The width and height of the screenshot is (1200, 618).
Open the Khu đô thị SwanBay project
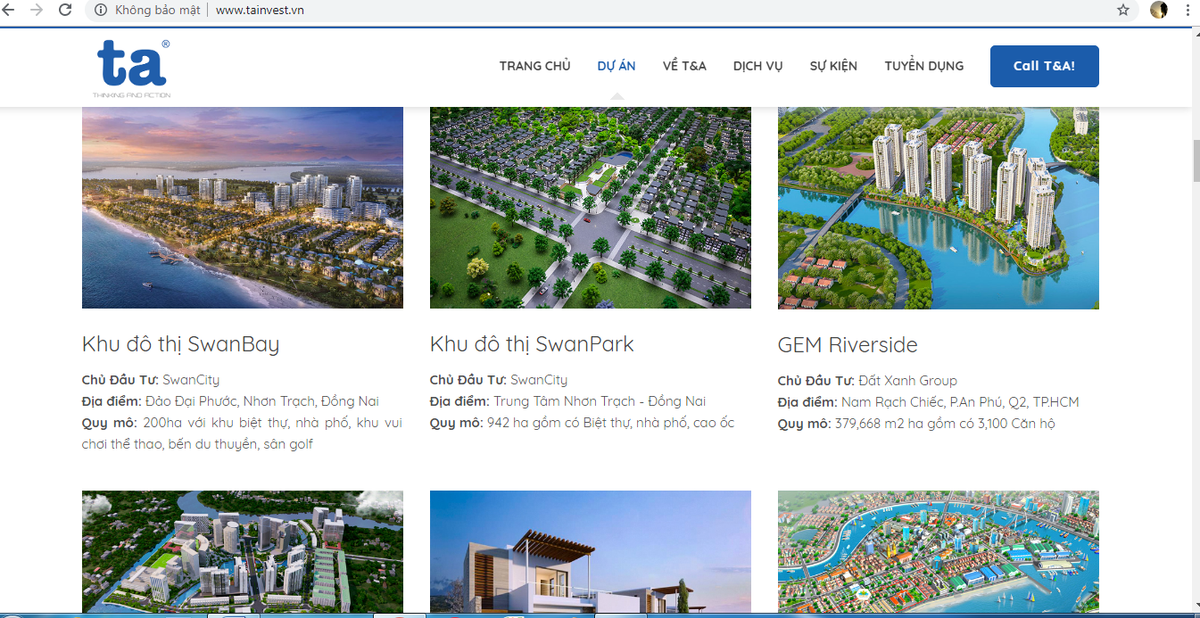(181, 344)
